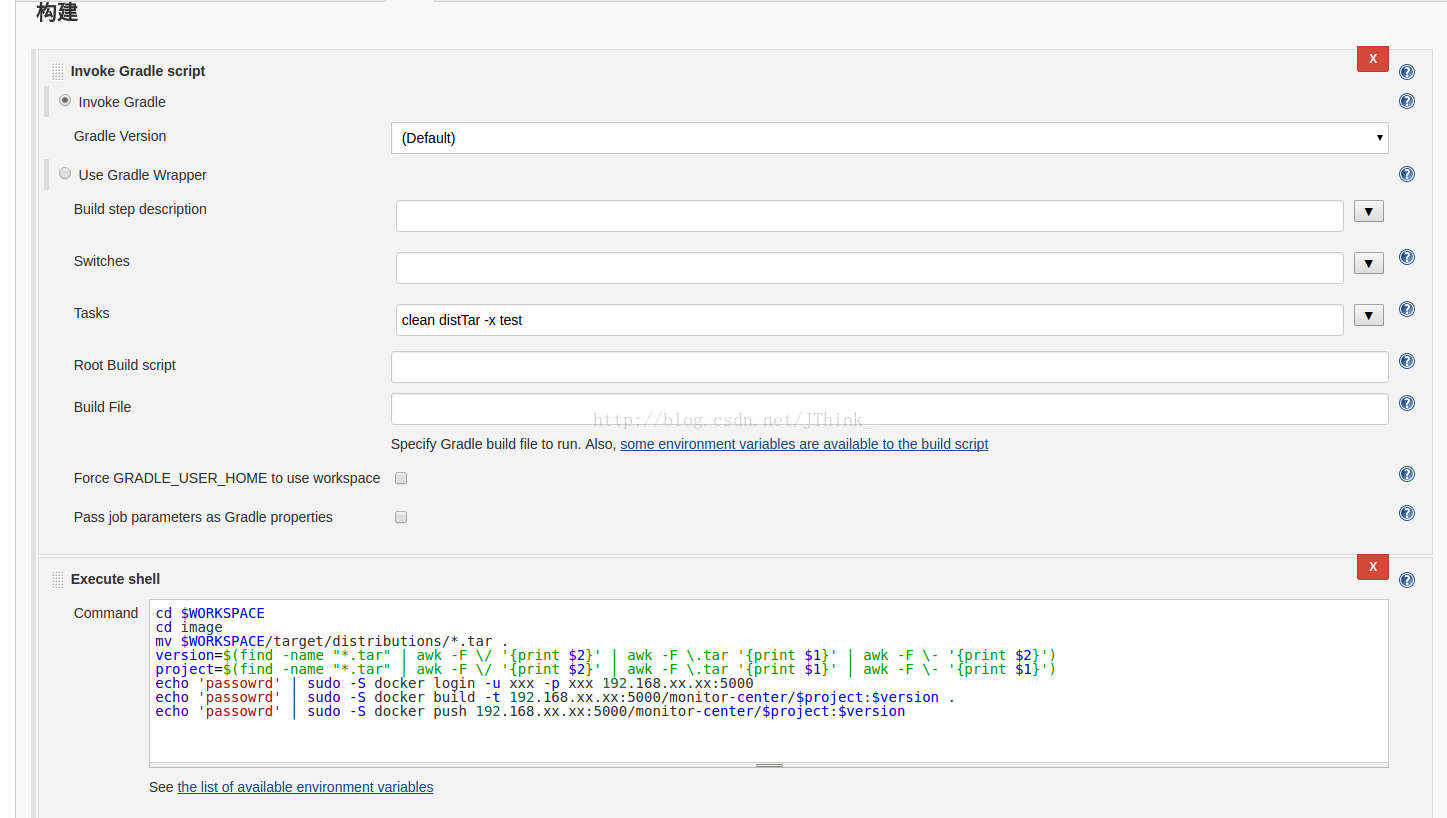The width and height of the screenshot is (1447, 818).
Task: Click into the Tasks field with clean distTar
Action: point(869,320)
